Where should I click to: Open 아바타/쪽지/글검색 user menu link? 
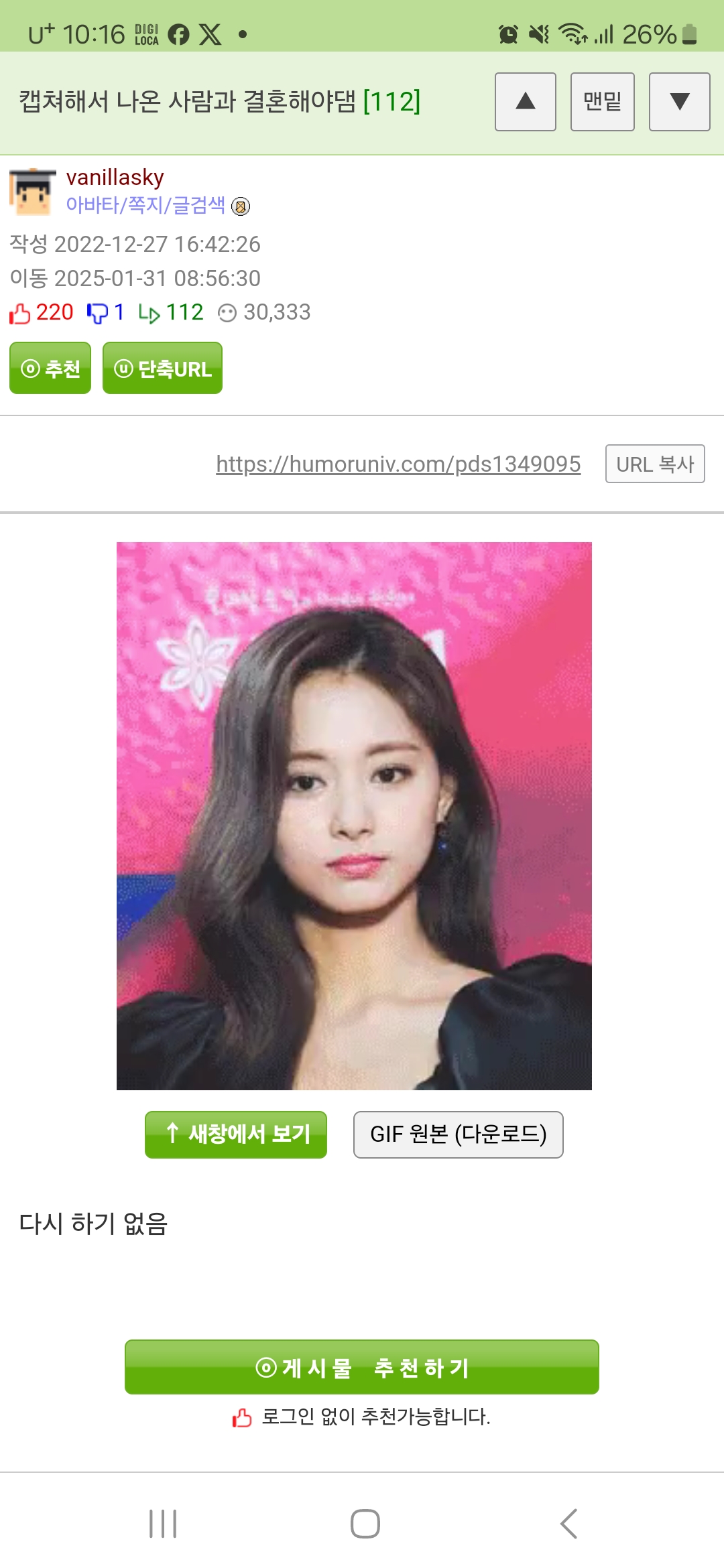coord(145,205)
